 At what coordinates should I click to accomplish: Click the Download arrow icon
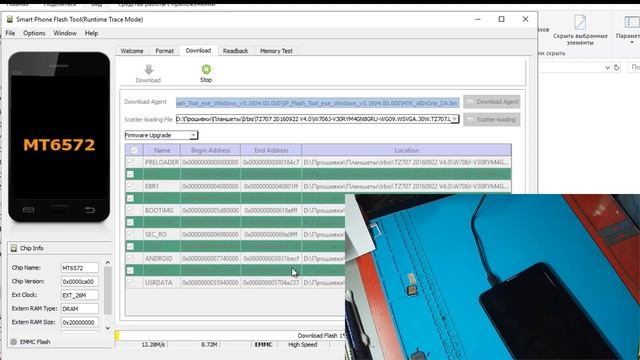pos(149,69)
